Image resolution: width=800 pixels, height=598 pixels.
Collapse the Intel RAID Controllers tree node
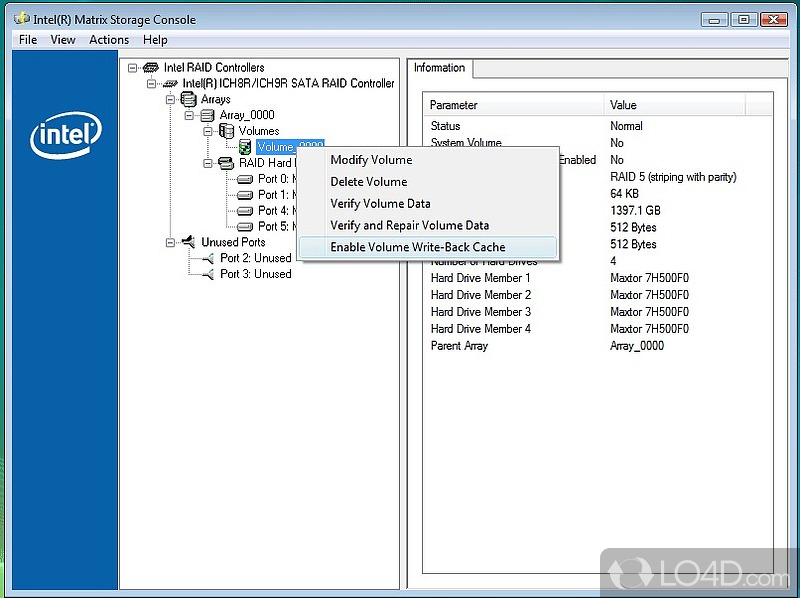click(133, 68)
